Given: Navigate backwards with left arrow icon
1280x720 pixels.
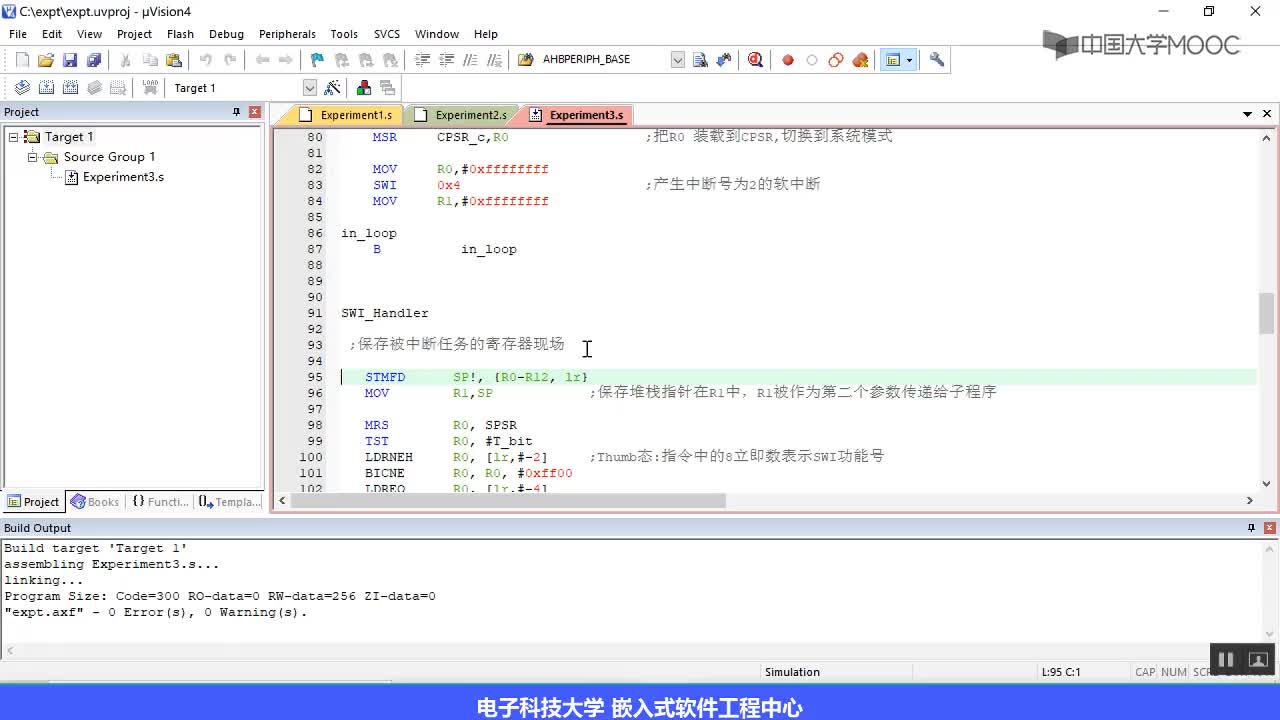Looking at the screenshot, I should 262,60.
